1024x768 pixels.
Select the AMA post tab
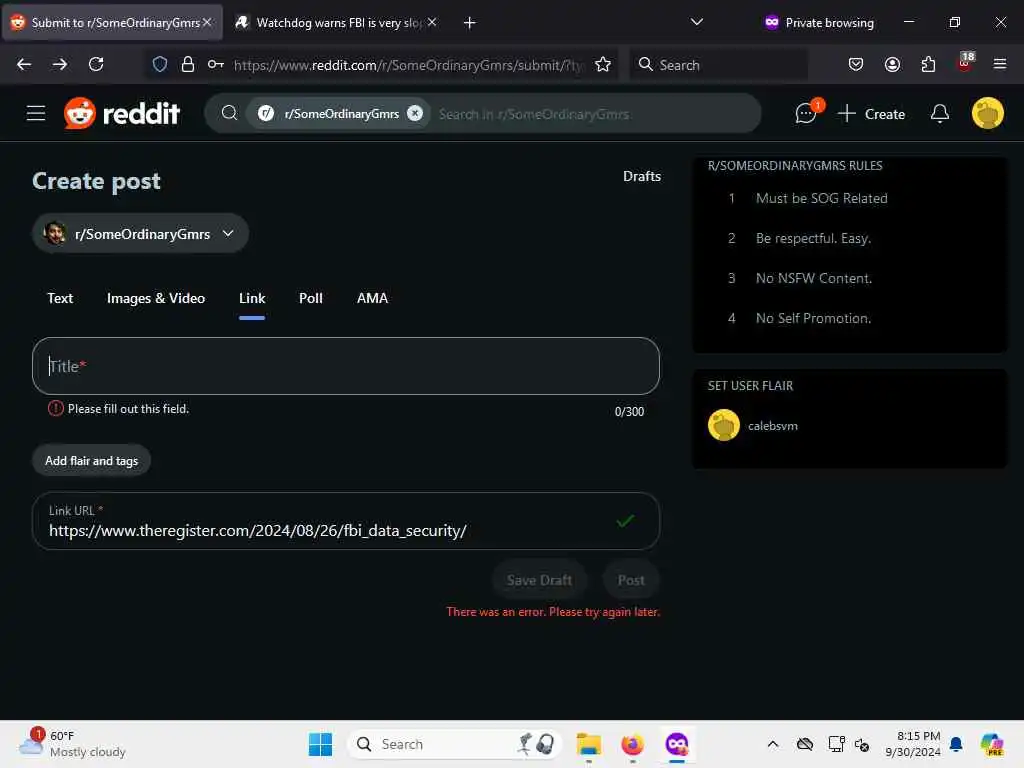tap(372, 298)
